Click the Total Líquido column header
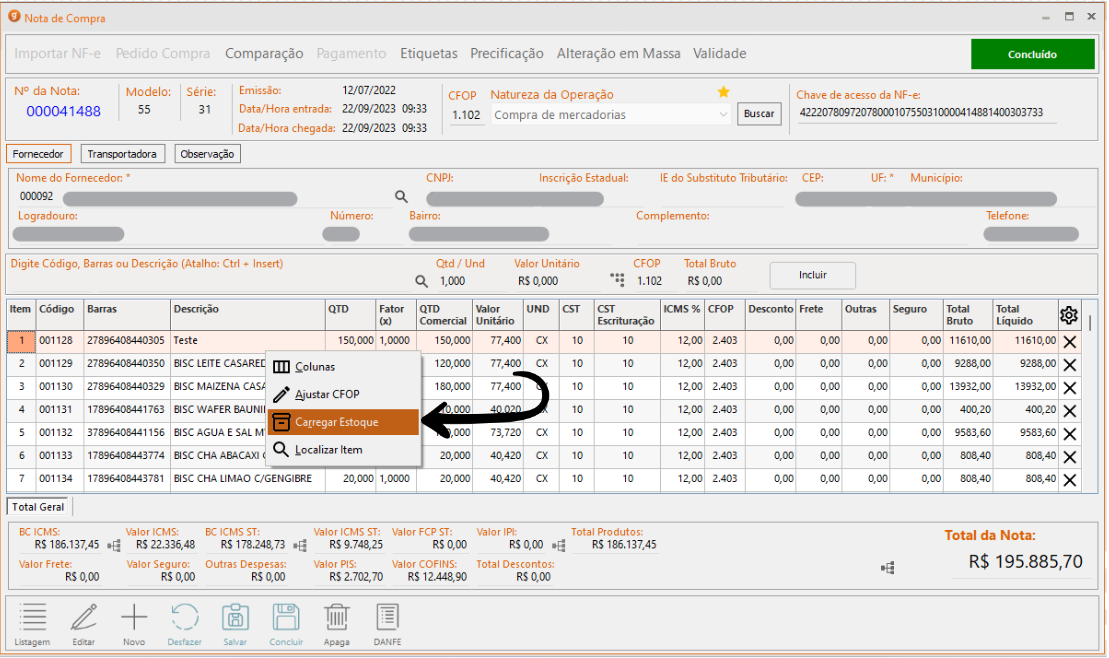Image resolution: width=1109 pixels, height=658 pixels. [1026, 315]
